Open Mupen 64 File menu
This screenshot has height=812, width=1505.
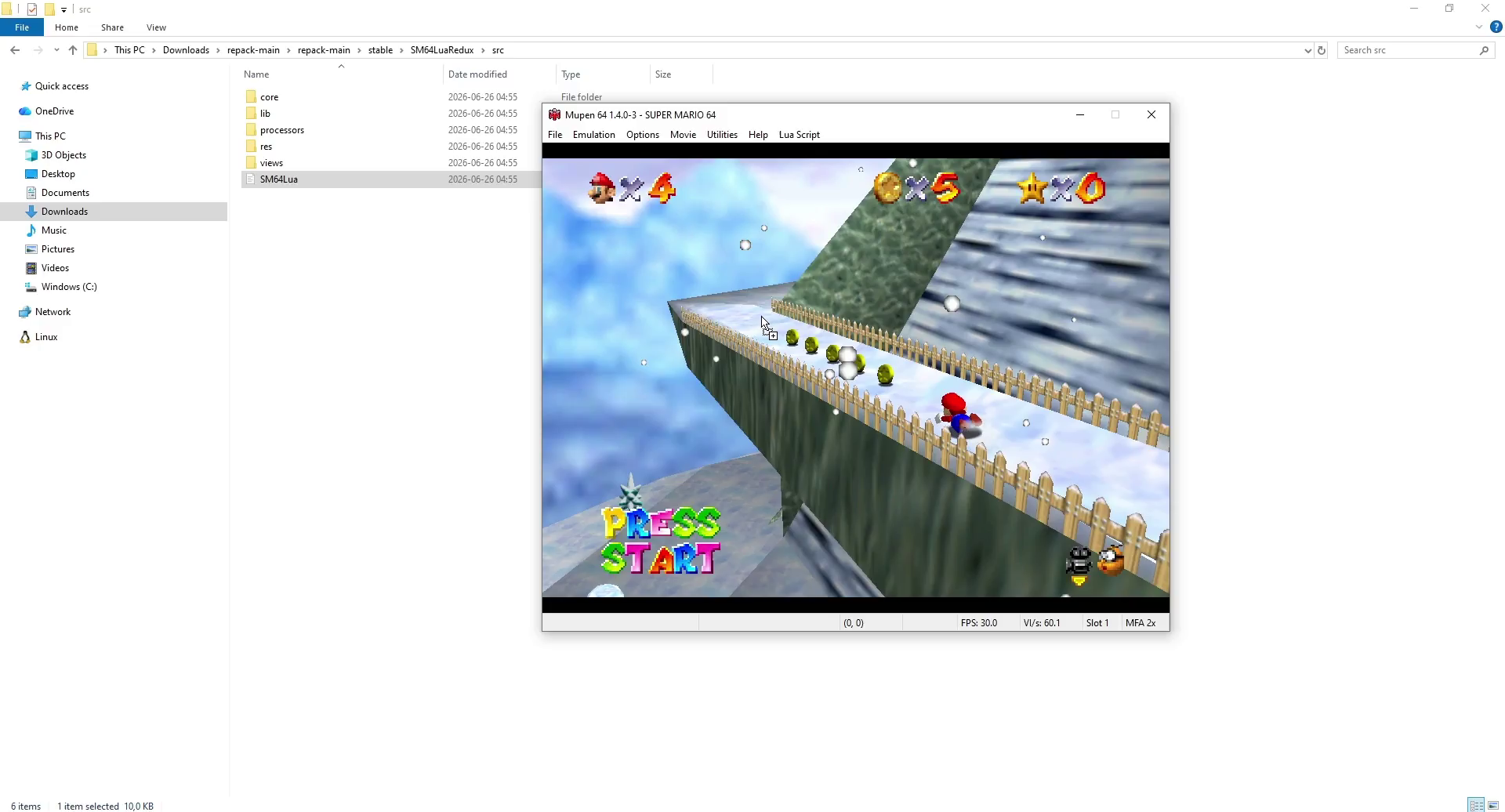(x=555, y=135)
